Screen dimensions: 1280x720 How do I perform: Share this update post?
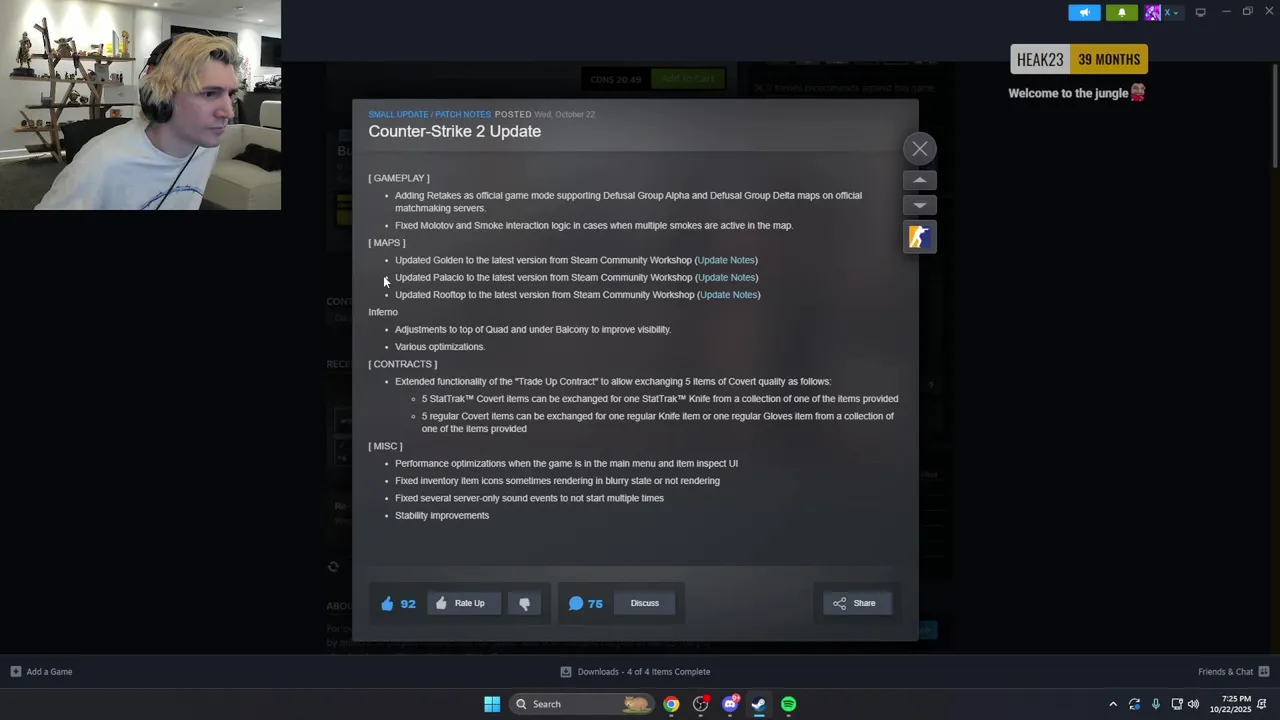pos(855,603)
